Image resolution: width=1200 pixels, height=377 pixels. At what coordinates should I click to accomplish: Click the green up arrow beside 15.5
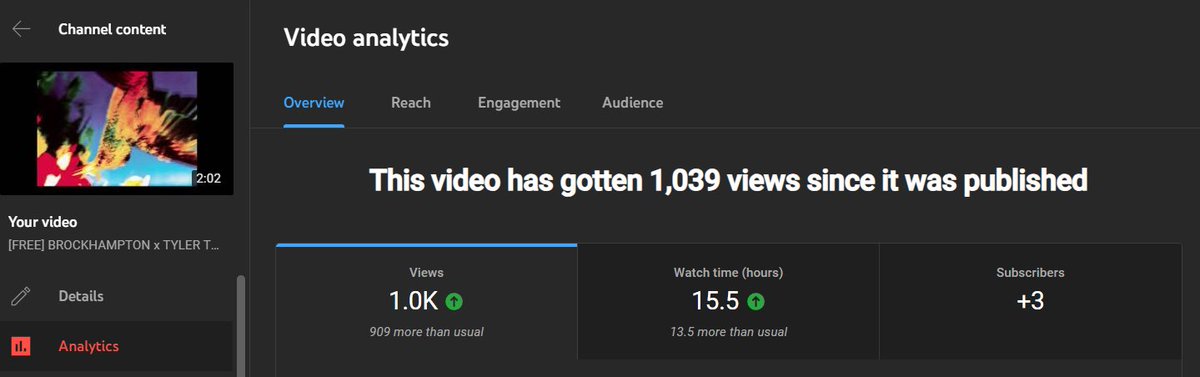click(756, 300)
